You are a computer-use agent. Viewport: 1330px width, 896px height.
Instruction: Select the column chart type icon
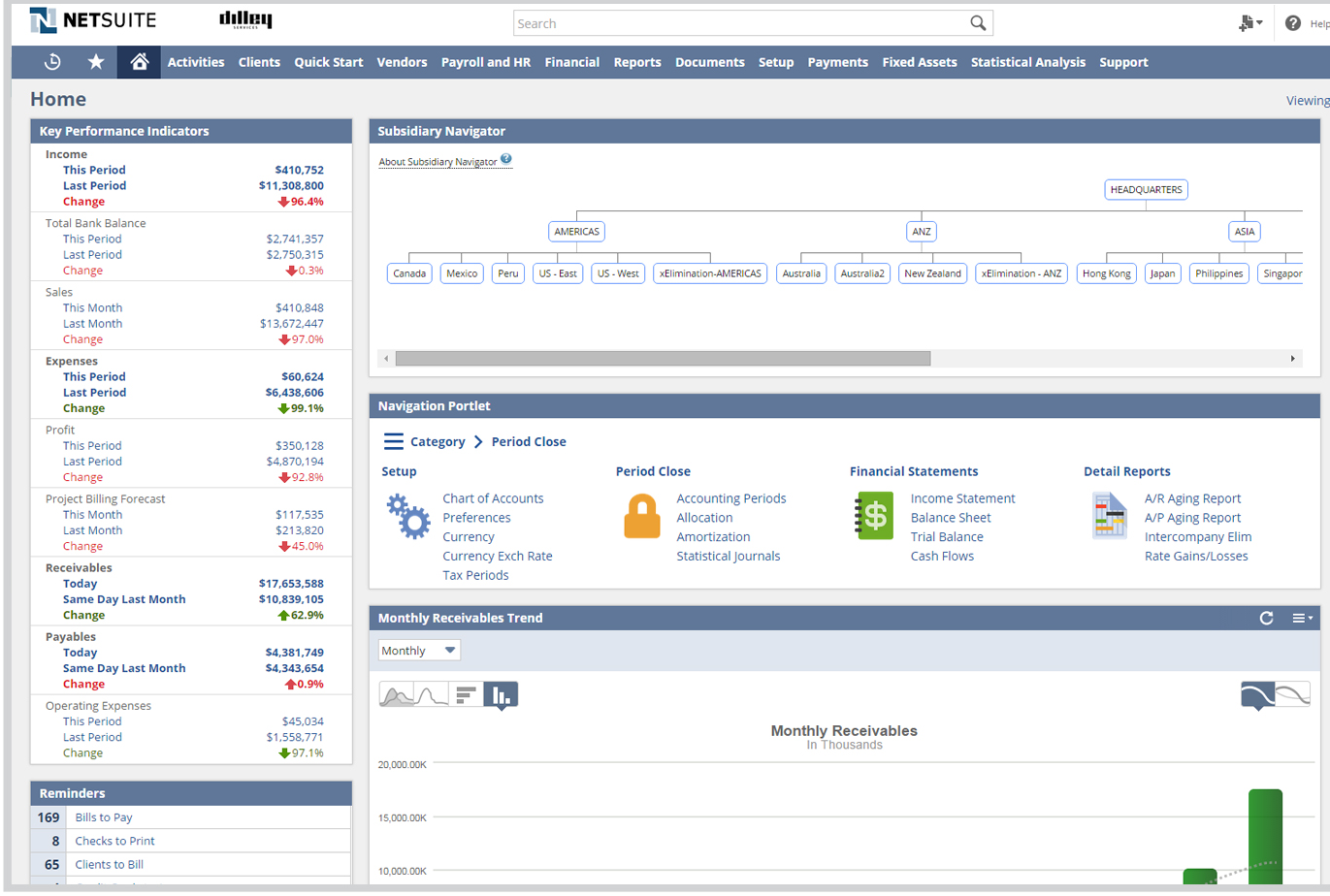[501, 694]
